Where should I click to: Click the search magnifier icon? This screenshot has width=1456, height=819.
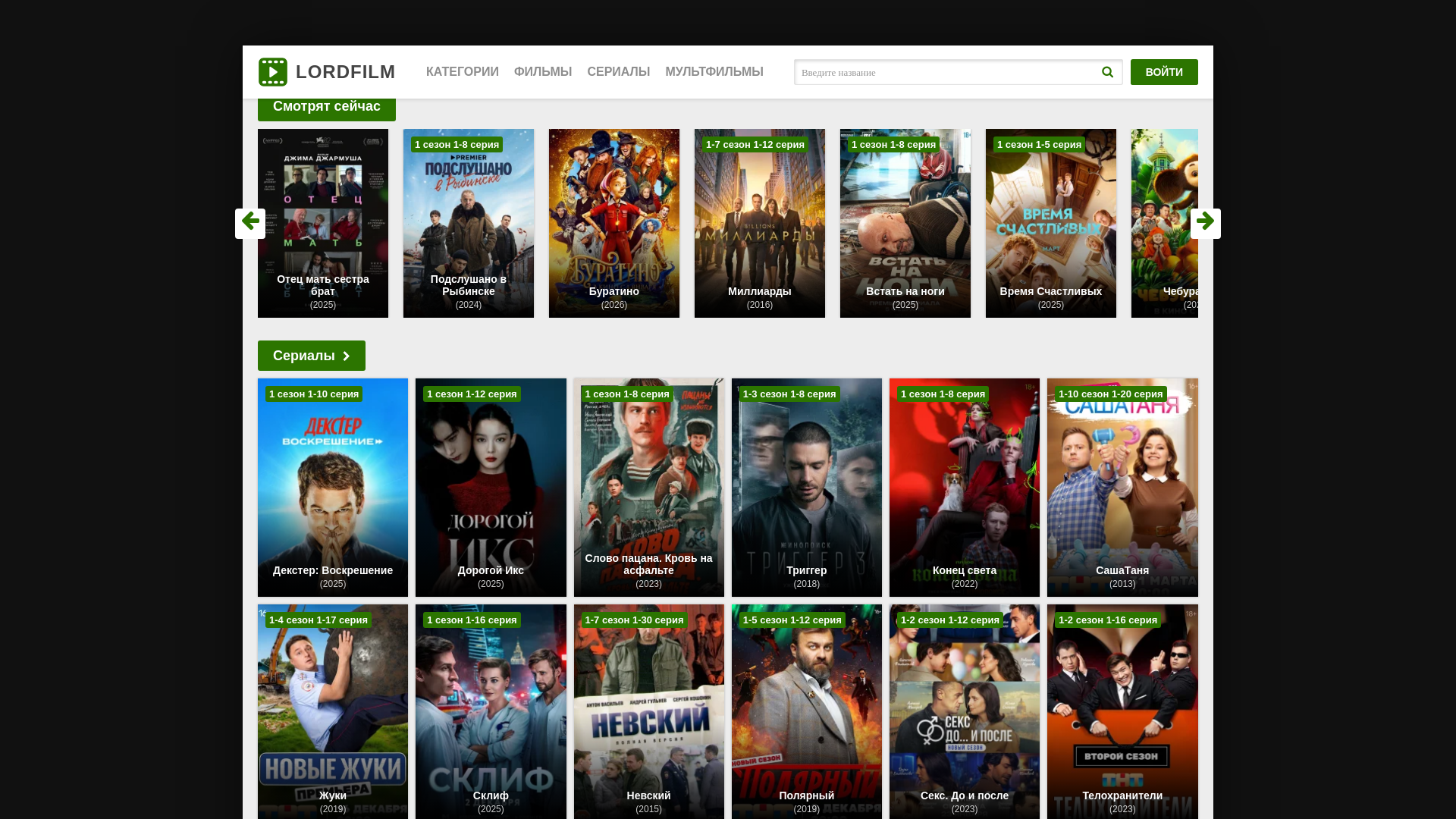(x=1107, y=72)
